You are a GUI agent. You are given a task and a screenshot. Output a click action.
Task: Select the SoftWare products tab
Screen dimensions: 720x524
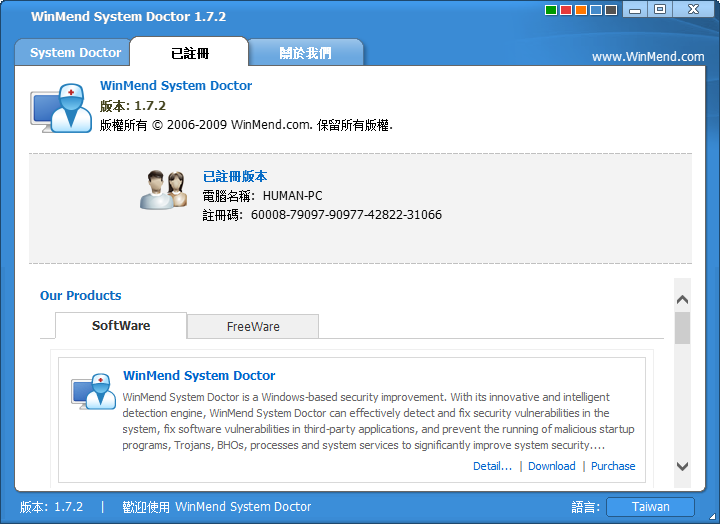(121, 326)
